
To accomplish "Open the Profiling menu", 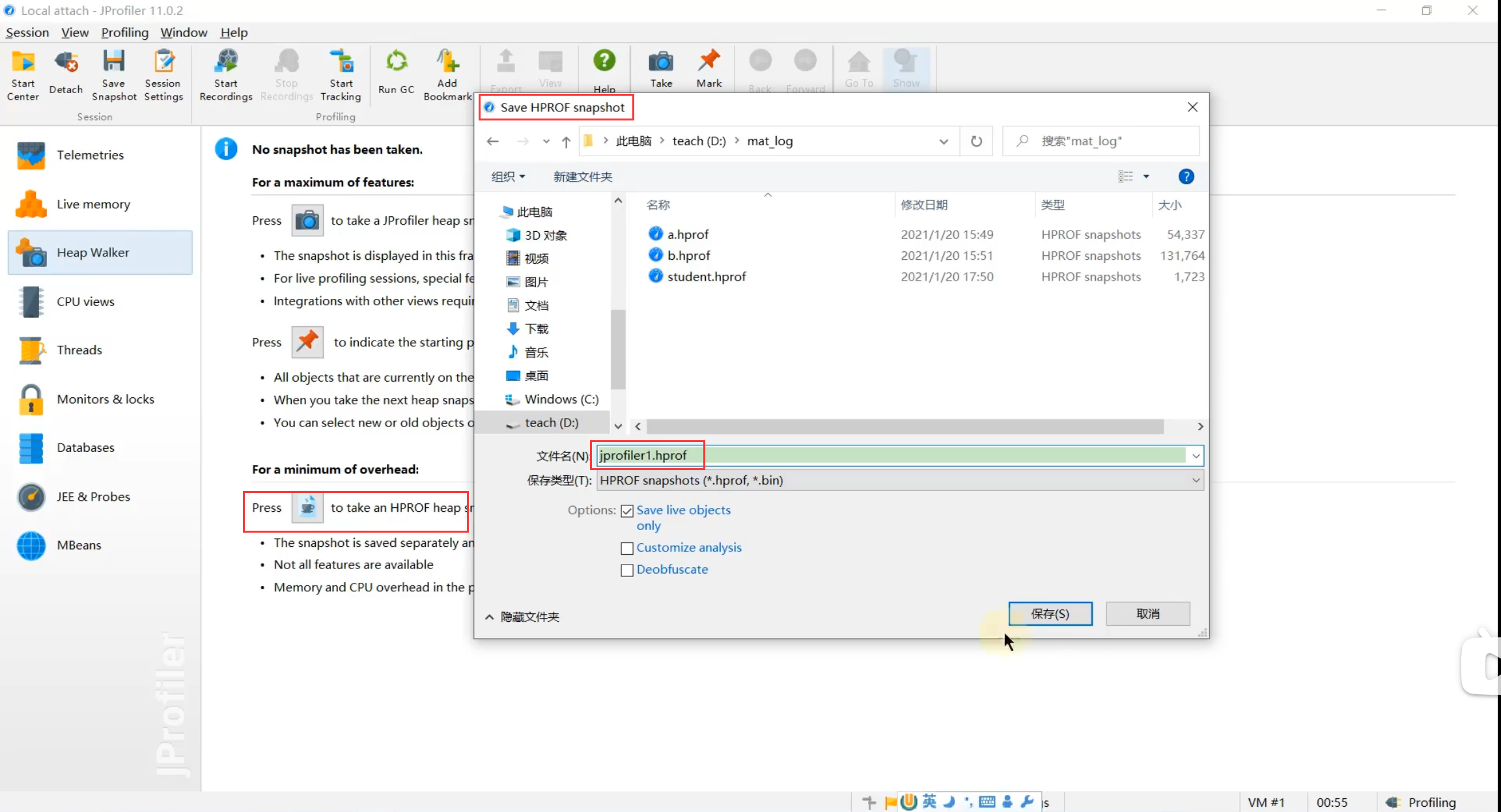I will [x=124, y=33].
